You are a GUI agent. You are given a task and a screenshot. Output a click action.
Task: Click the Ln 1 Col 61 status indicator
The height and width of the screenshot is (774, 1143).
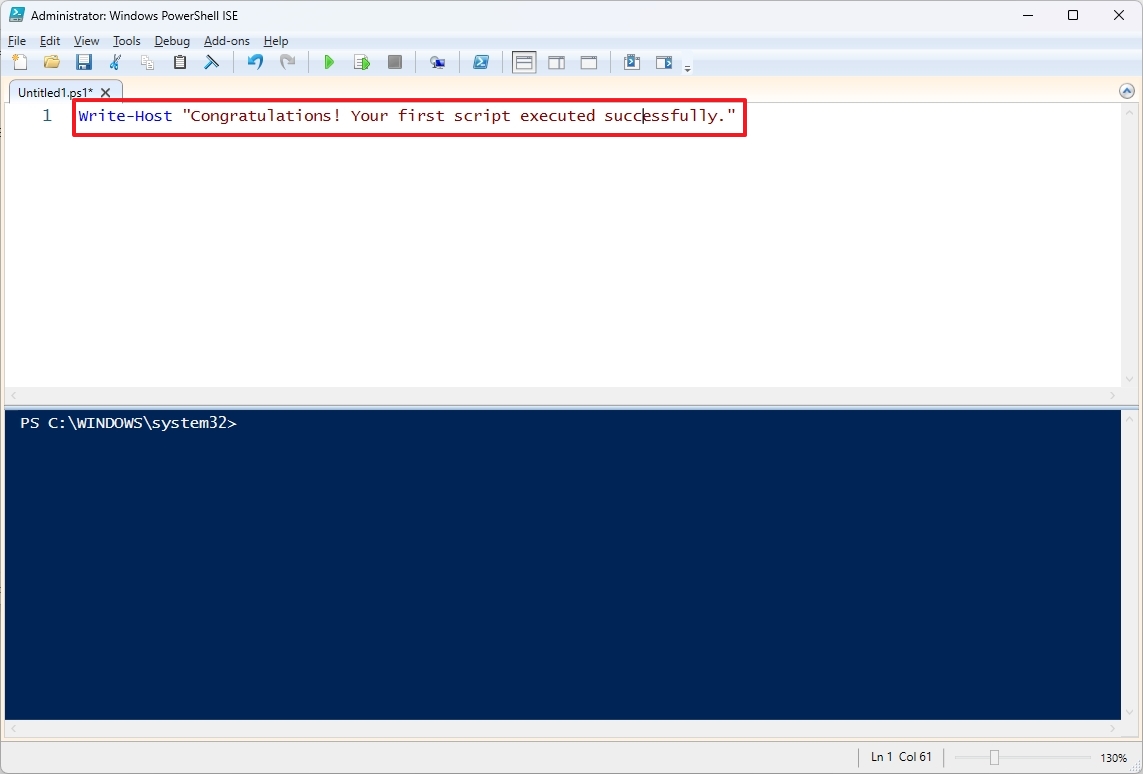(x=901, y=757)
